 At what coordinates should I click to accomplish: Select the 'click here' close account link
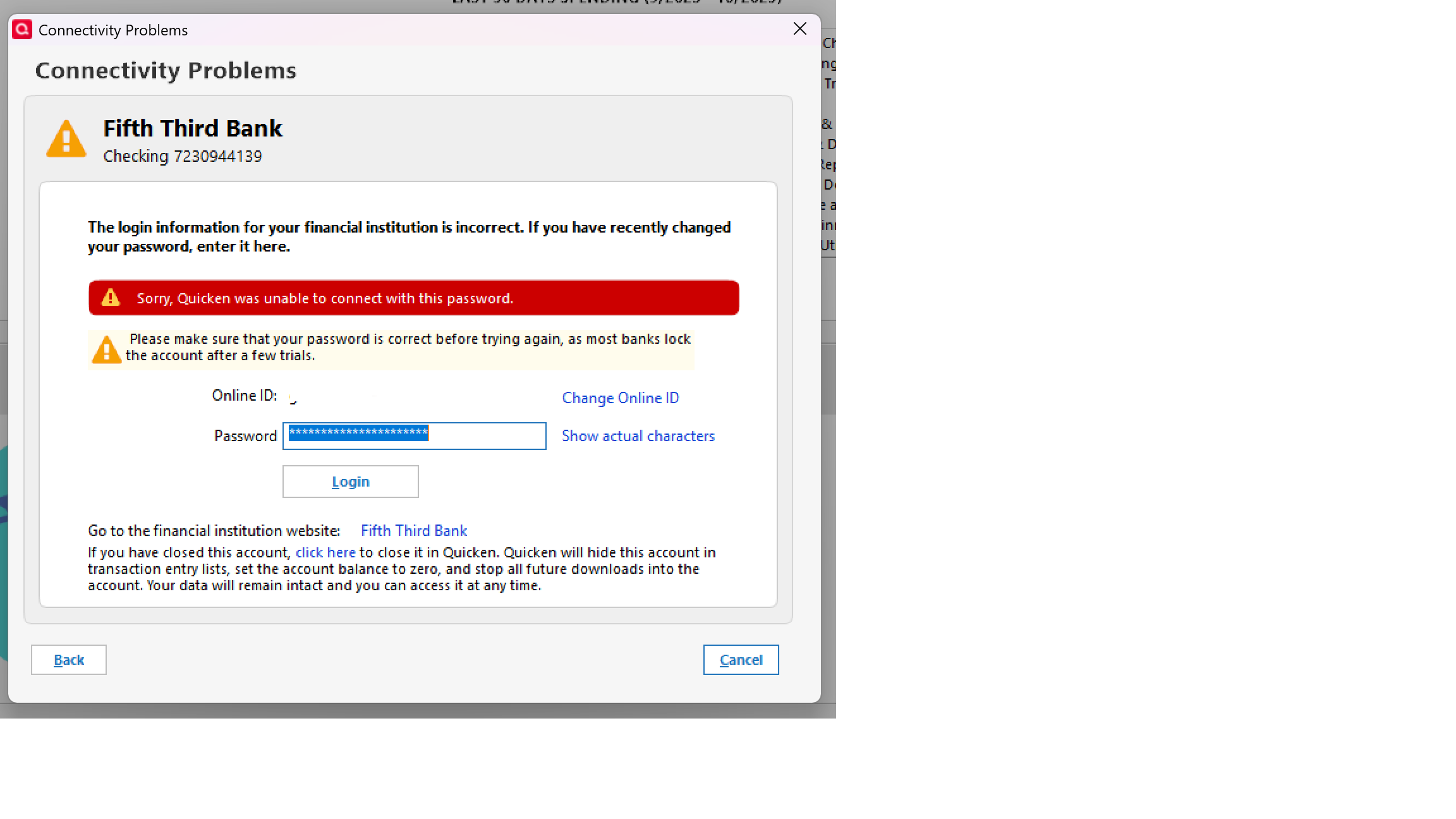[x=325, y=553]
